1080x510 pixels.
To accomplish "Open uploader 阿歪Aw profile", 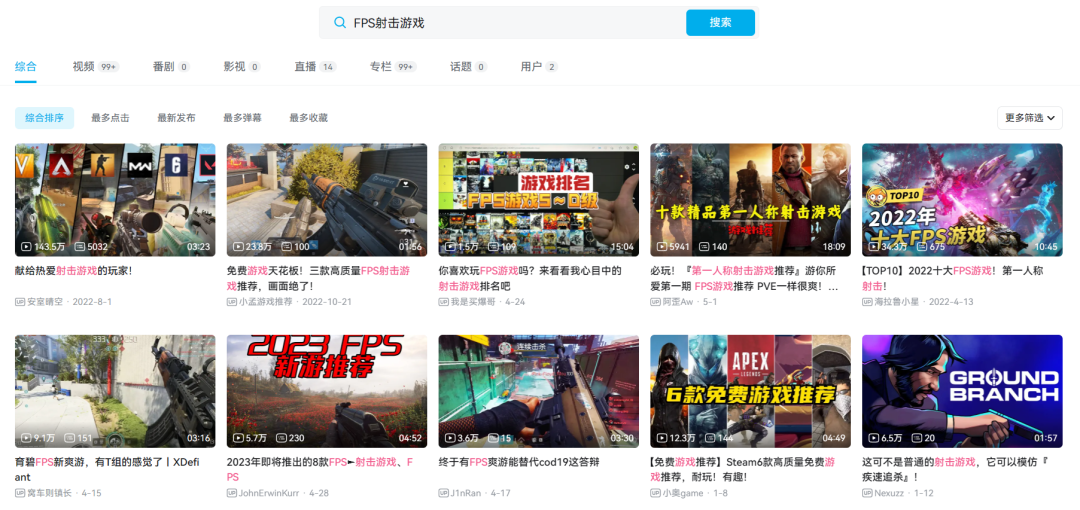I will 678,302.
